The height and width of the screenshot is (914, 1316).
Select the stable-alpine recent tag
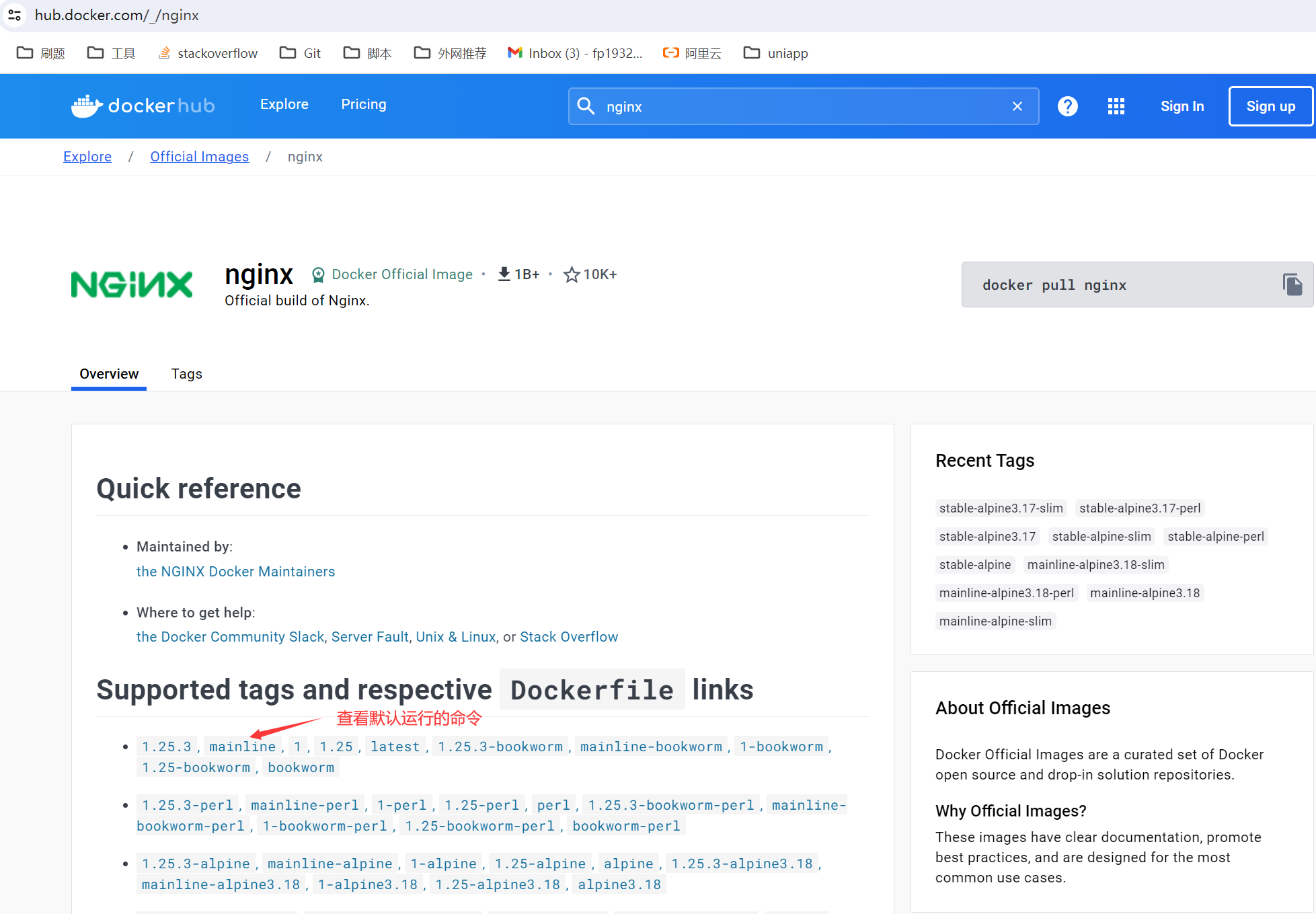[975, 565]
